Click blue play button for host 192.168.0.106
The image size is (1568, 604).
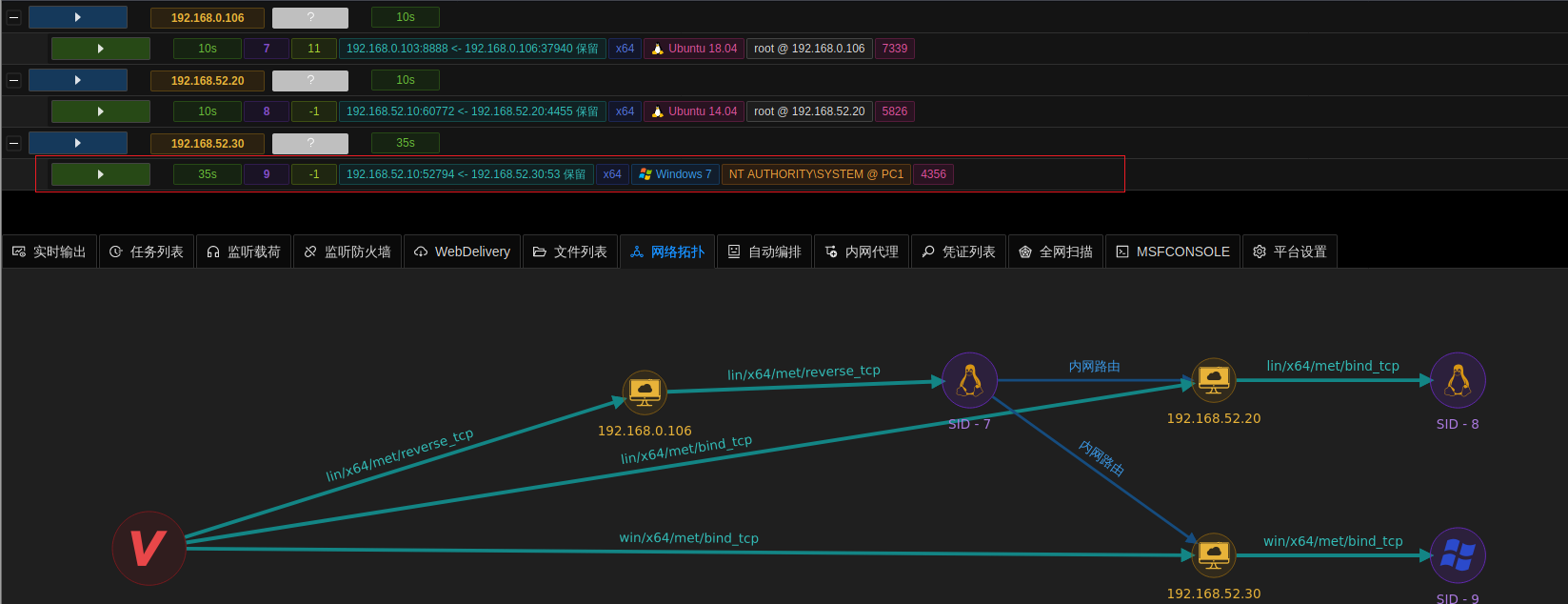click(x=78, y=17)
